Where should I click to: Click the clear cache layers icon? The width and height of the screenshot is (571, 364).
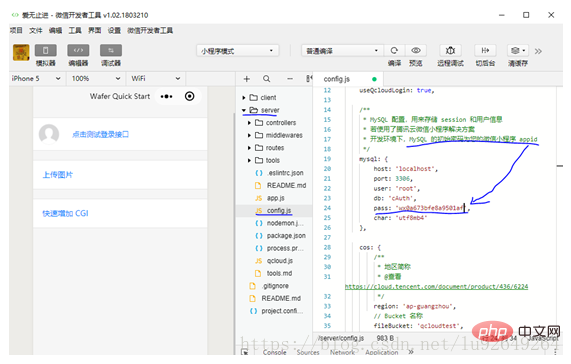tap(517, 51)
